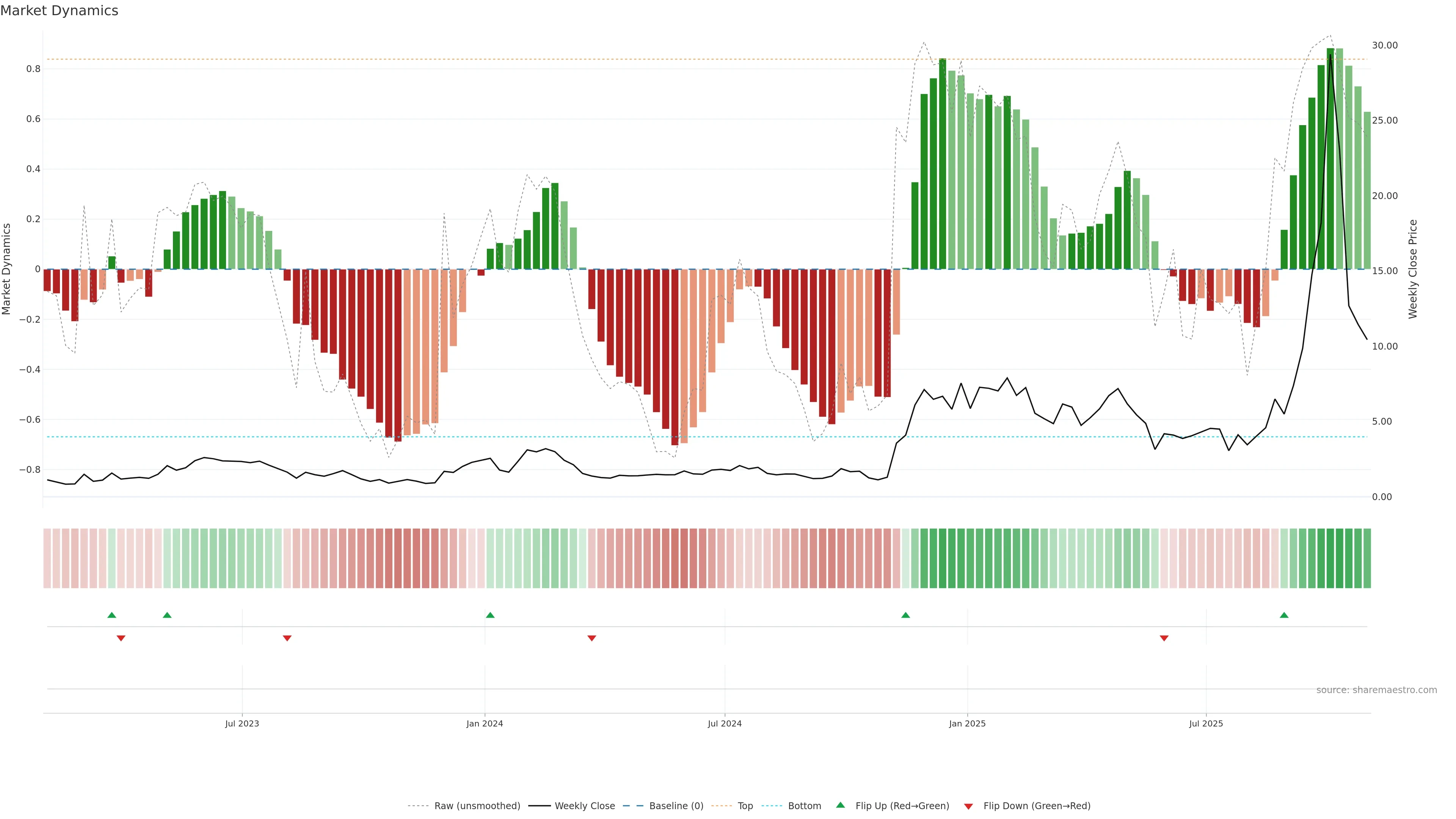Click the first red flip-down triangle marker
Viewport: 1456px width, 819px height.
click(x=121, y=638)
